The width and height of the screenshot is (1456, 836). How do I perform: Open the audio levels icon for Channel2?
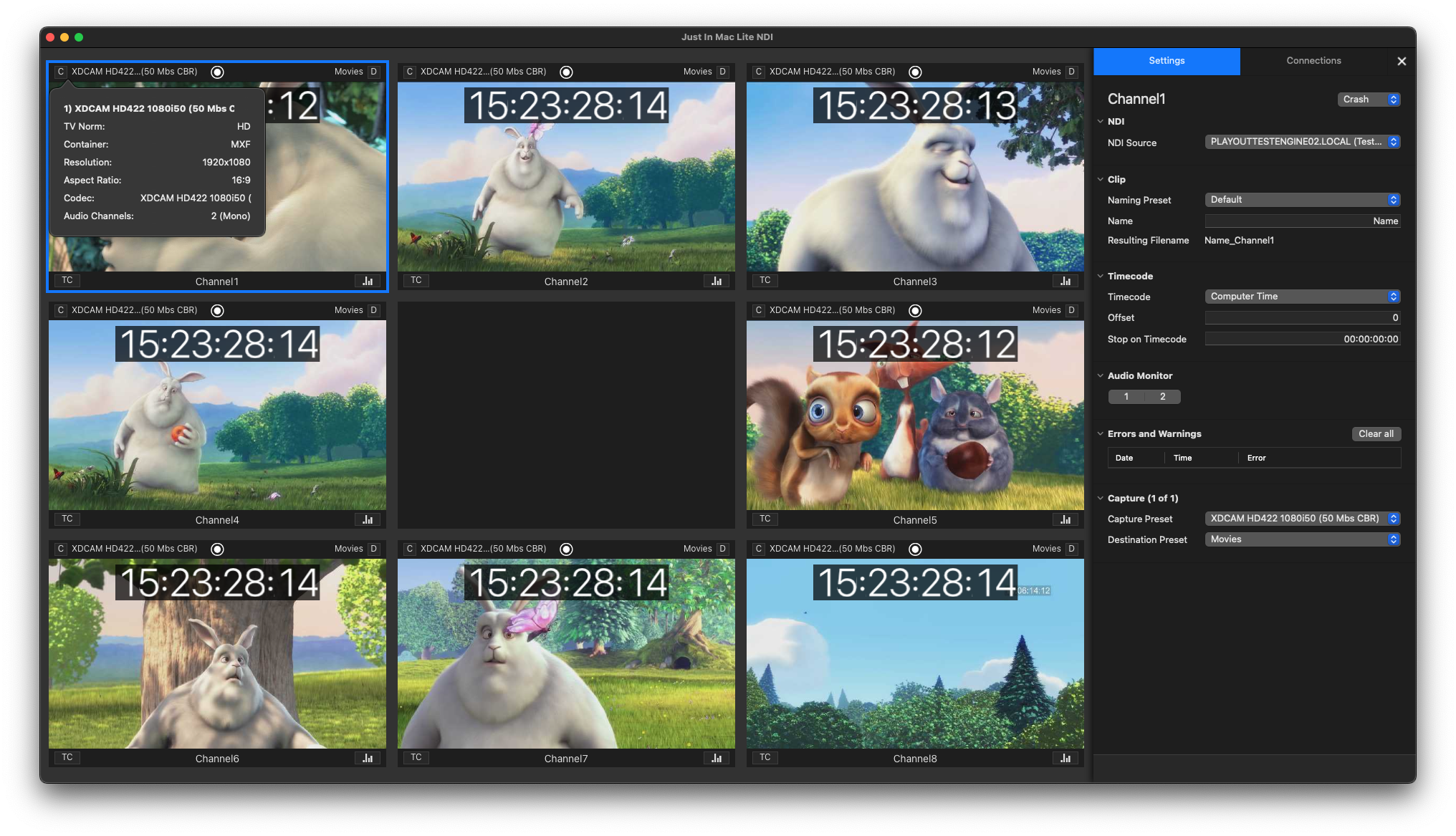pos(717,281)
